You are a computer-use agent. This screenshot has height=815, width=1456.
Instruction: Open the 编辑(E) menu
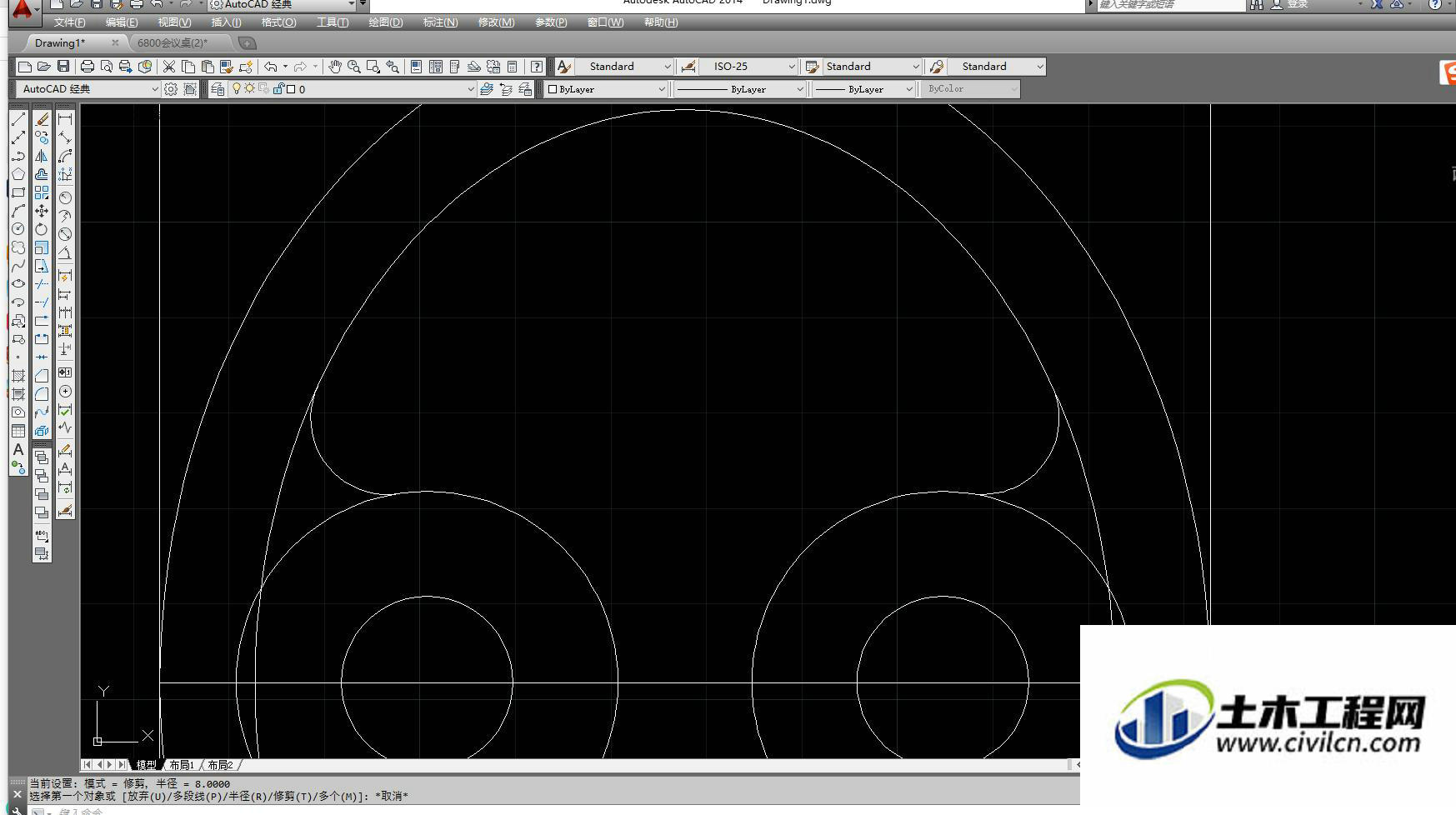click(x=122, y=22)
